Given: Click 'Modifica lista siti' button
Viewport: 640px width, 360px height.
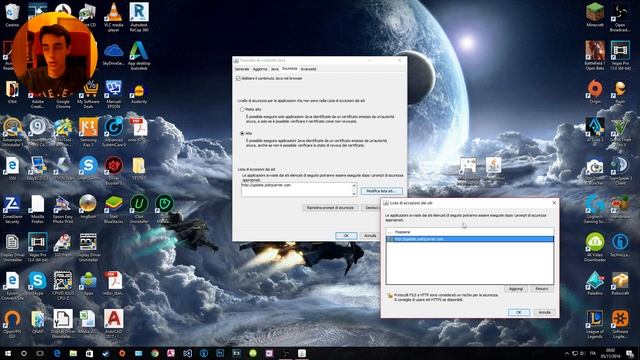Looking at the screenshot, I should point(381,191).
